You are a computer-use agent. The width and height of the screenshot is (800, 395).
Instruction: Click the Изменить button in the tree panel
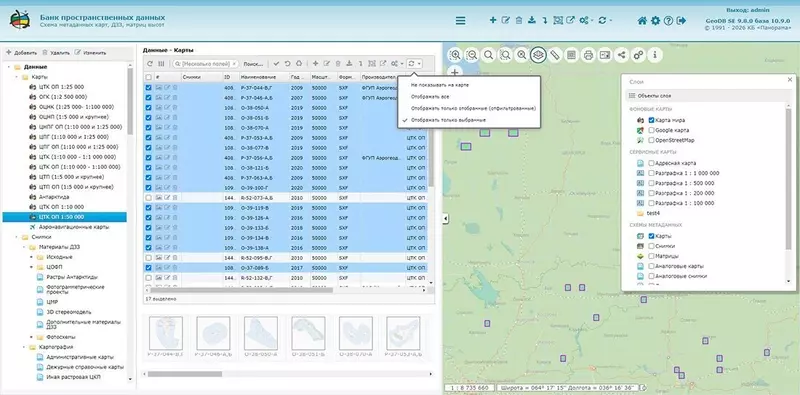90,53
